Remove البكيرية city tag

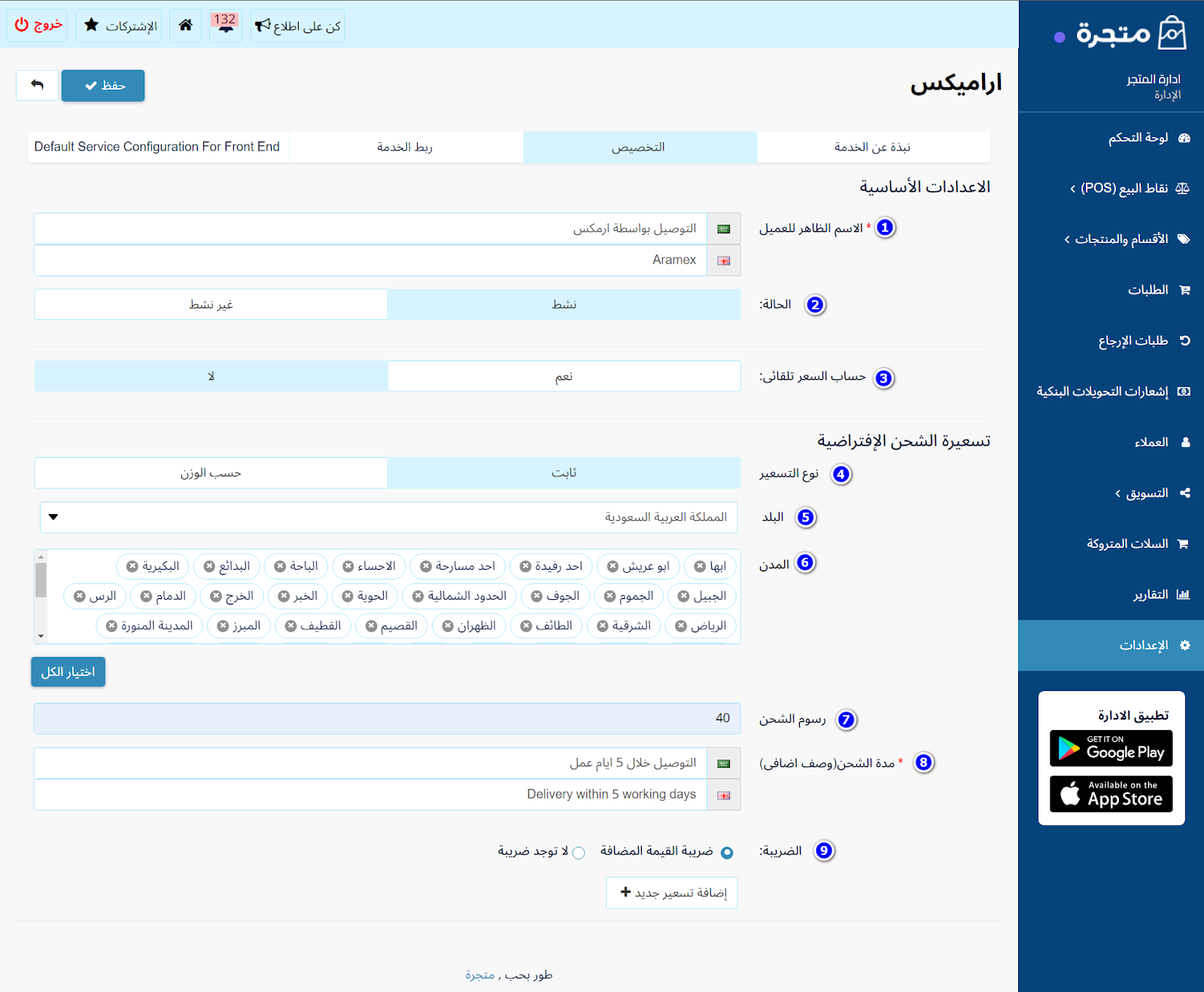[x=132, y=566]
